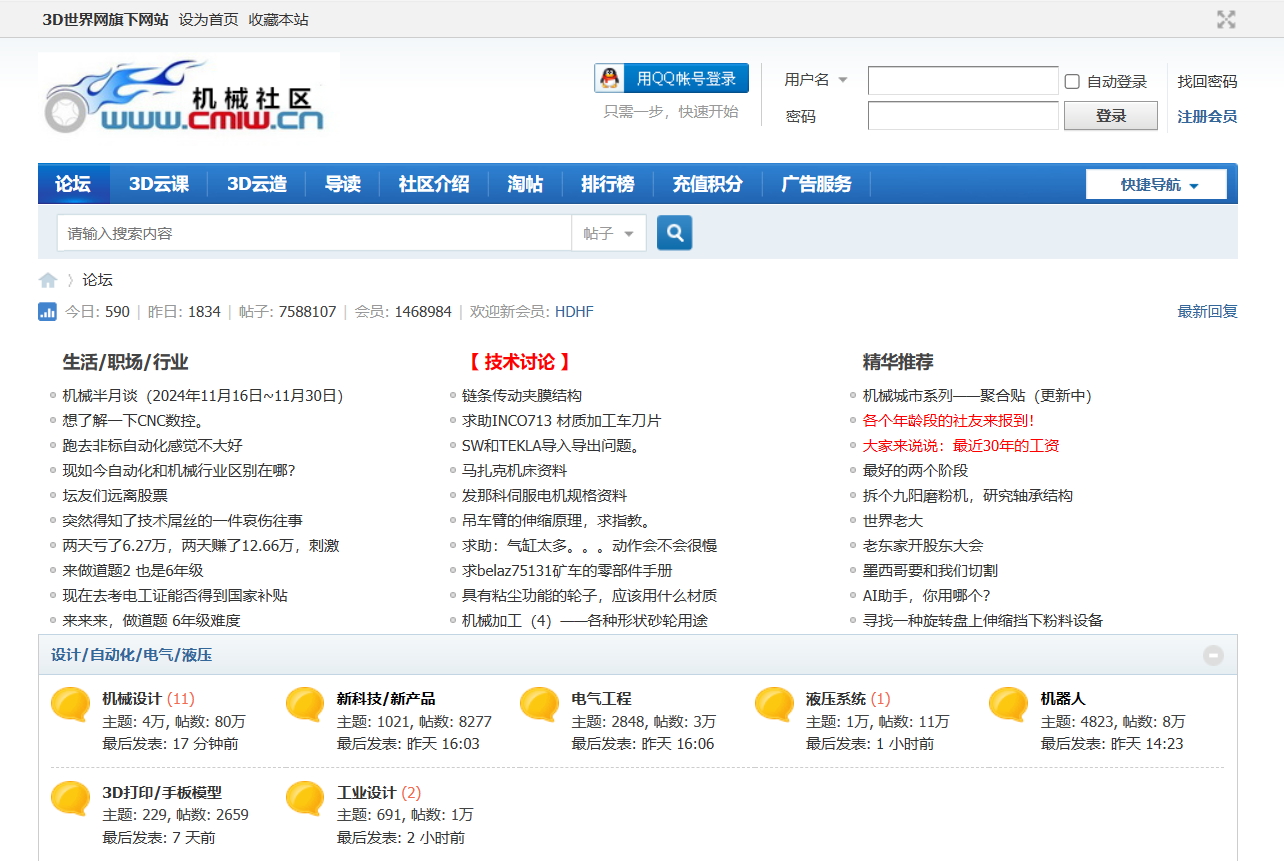
Task: Go to the 排行榜 navigation tab
Action: pos(607,184)
